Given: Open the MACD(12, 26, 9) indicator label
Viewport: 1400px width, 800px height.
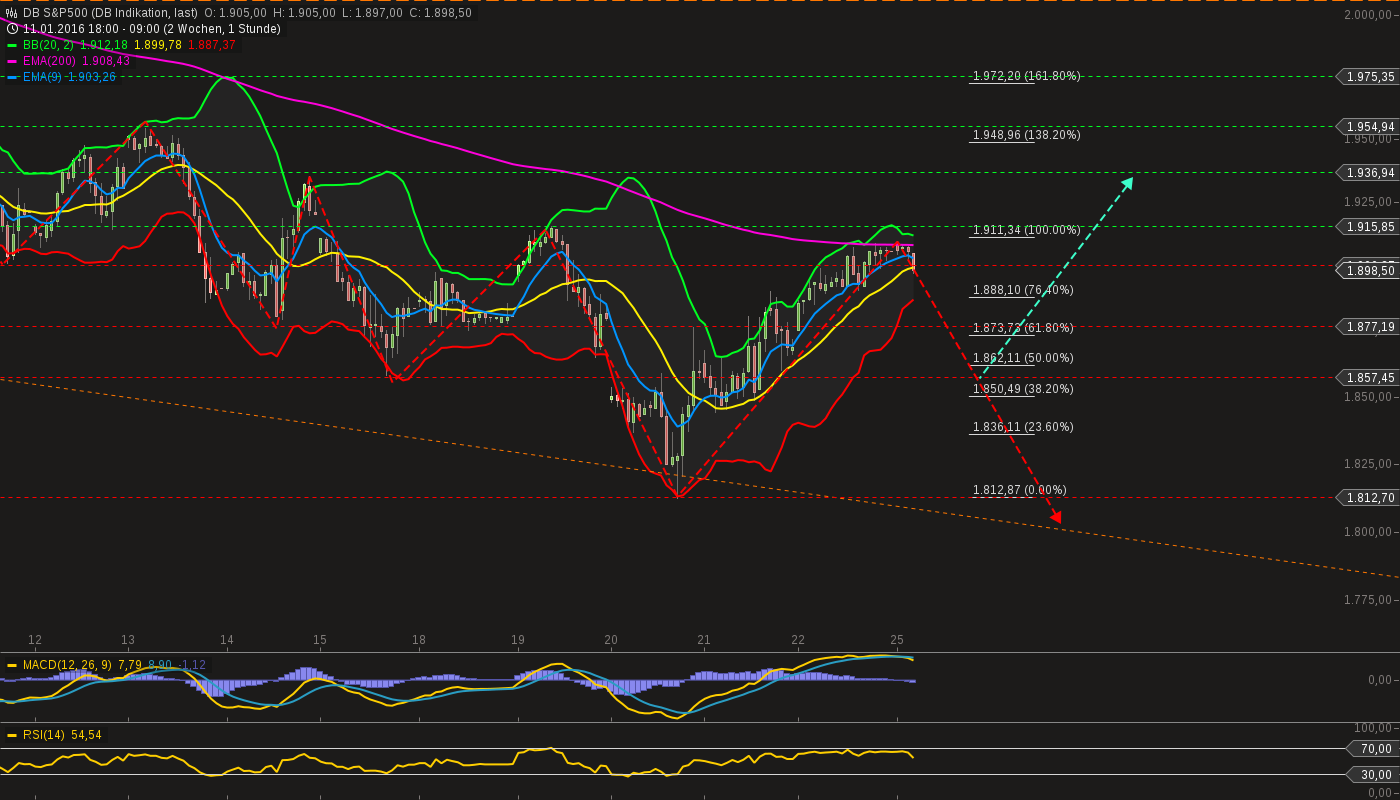Looking at the screenshot, I should click(67, 665).
